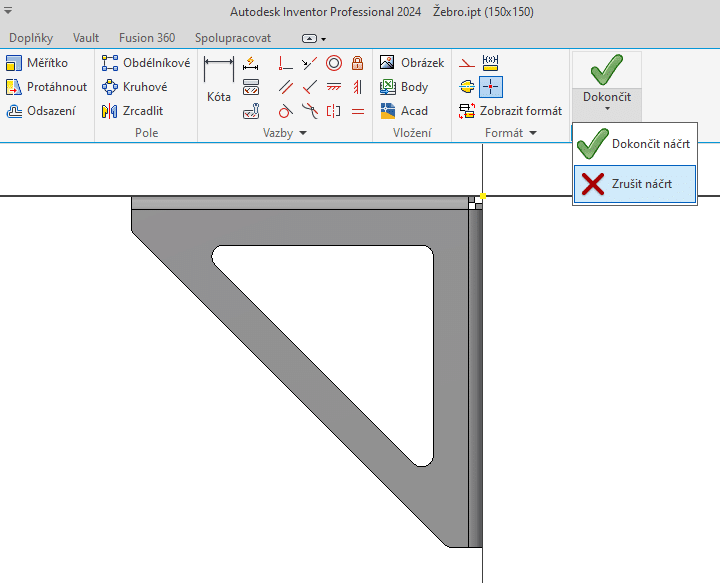Expand the Vazby panel dropdown
Screen dimensions: 720x583
point(303,133)
